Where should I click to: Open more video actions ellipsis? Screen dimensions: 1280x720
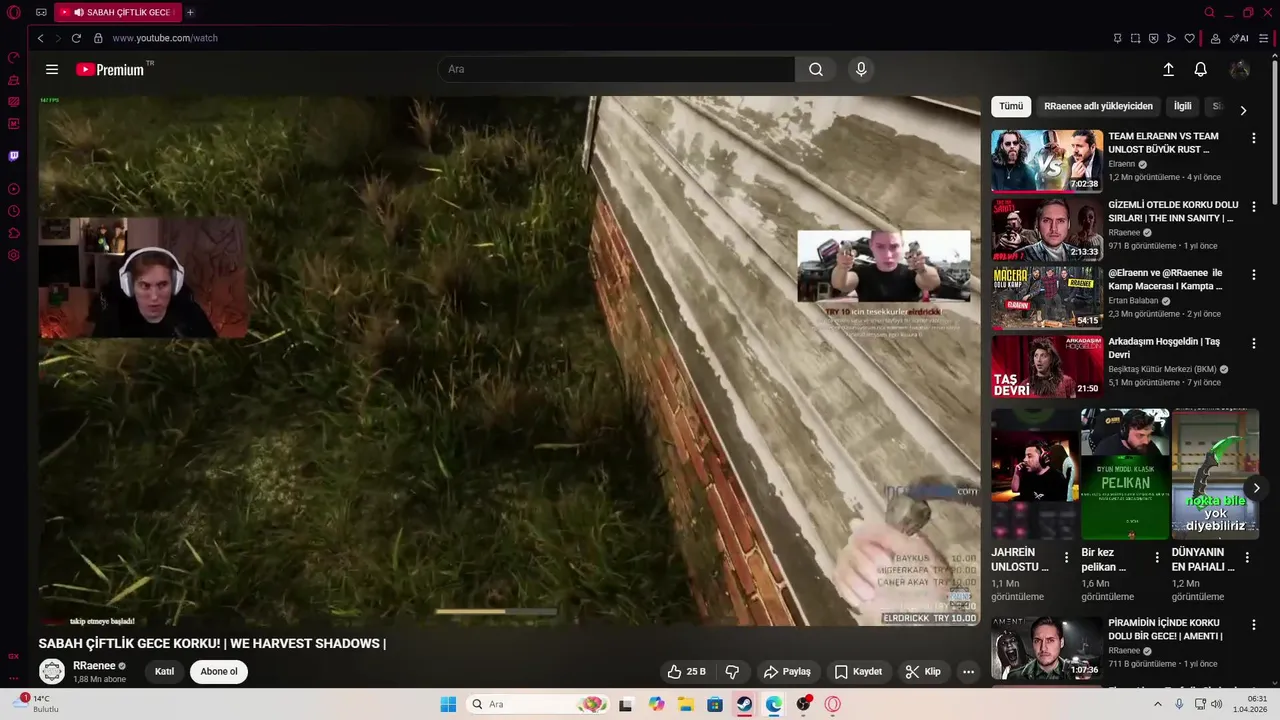coord(968,672)
